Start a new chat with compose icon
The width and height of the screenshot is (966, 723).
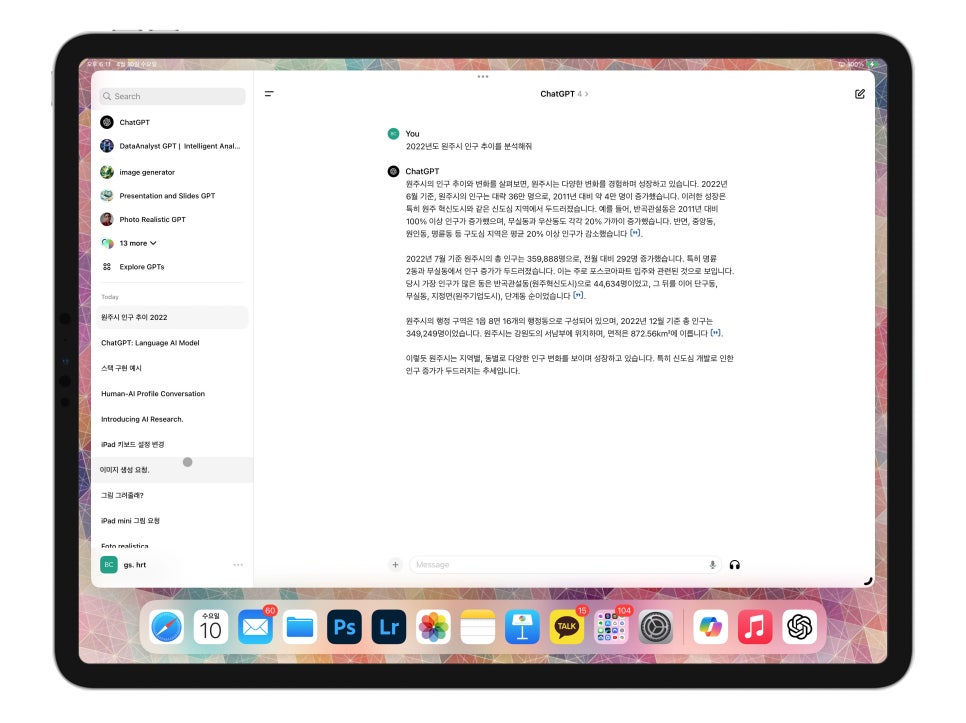[x=859, y=94]
